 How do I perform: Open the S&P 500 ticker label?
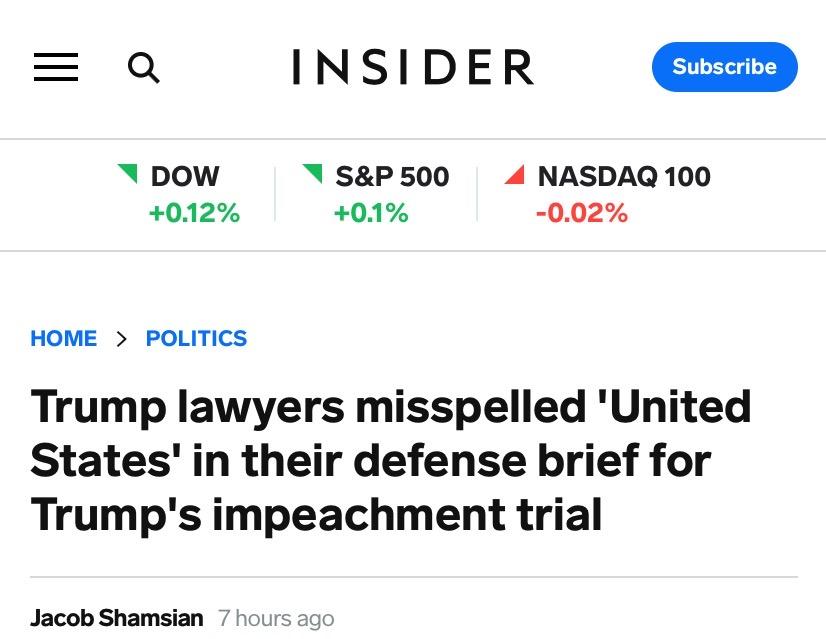[x=392, y=176]
